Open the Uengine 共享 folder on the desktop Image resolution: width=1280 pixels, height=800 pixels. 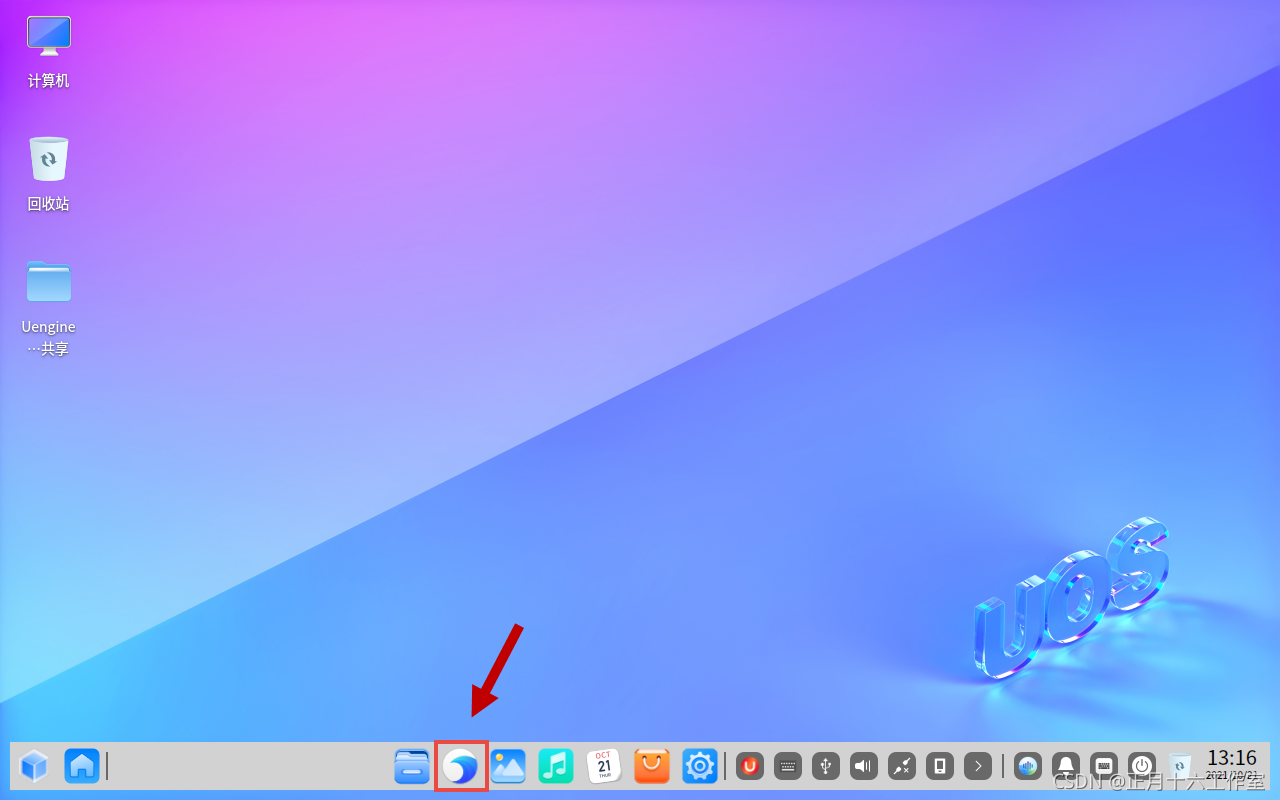(x=48, y=281)
